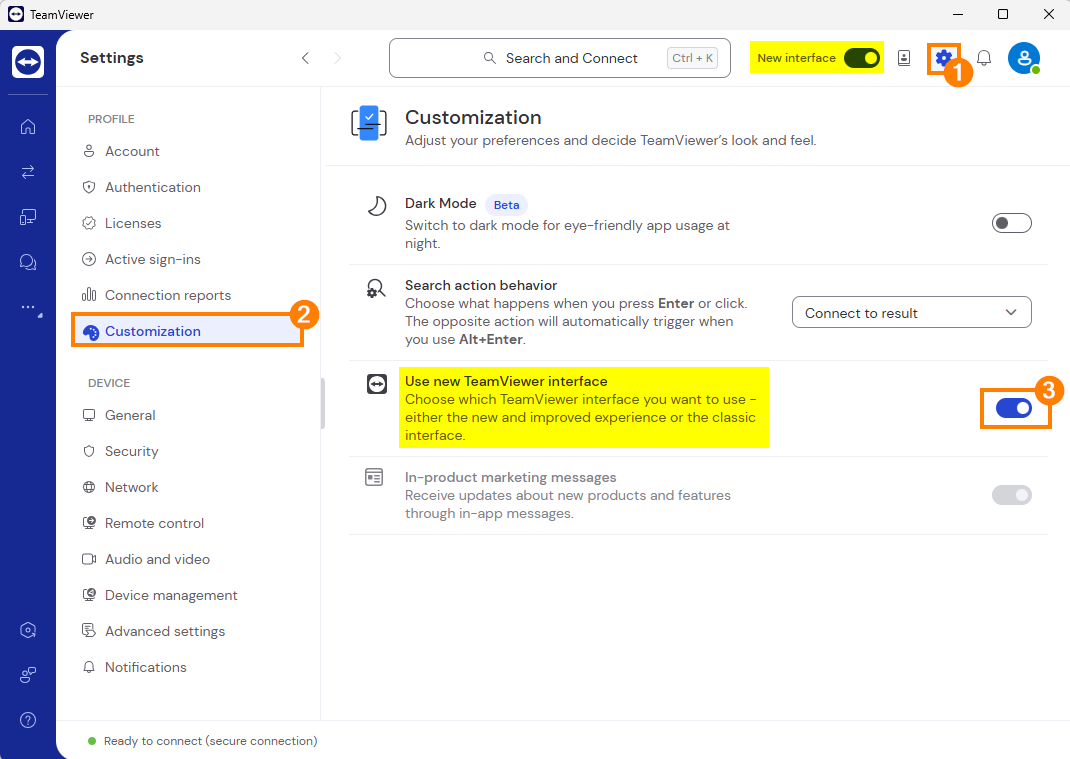Open Settings gear icon in header
Screen dimensions: 1070x759
point(943,58)
